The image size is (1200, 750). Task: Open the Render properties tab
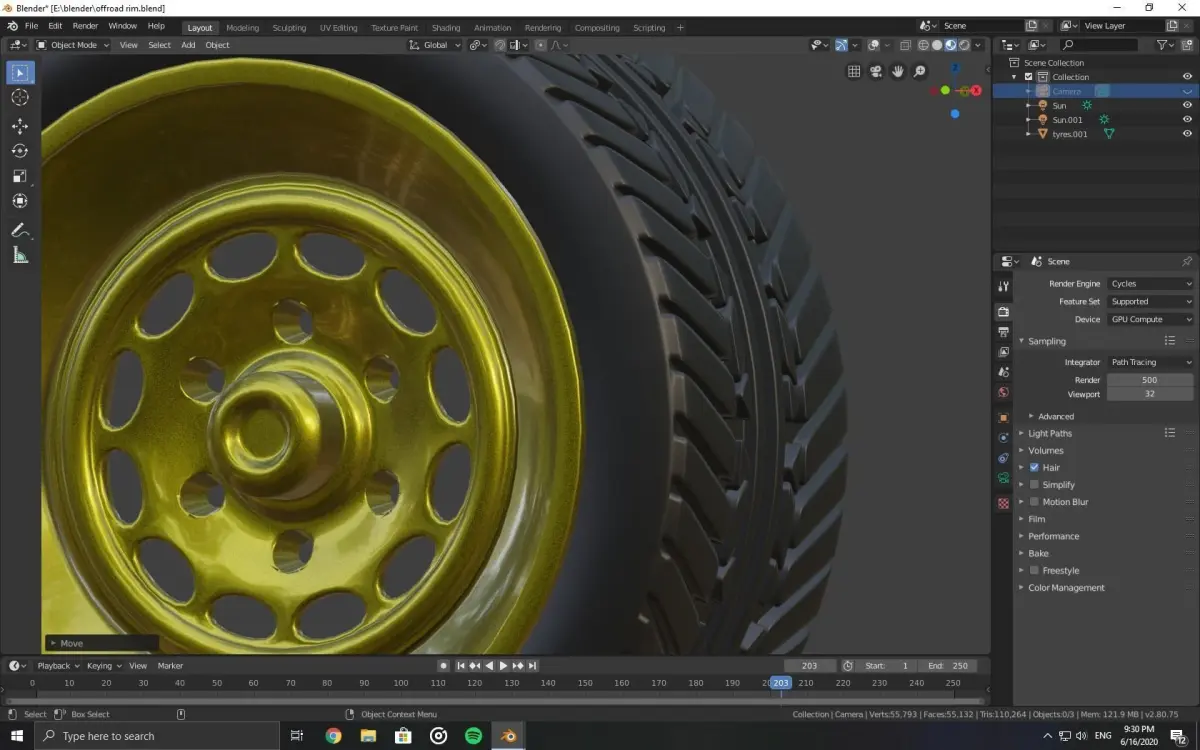1003,312
